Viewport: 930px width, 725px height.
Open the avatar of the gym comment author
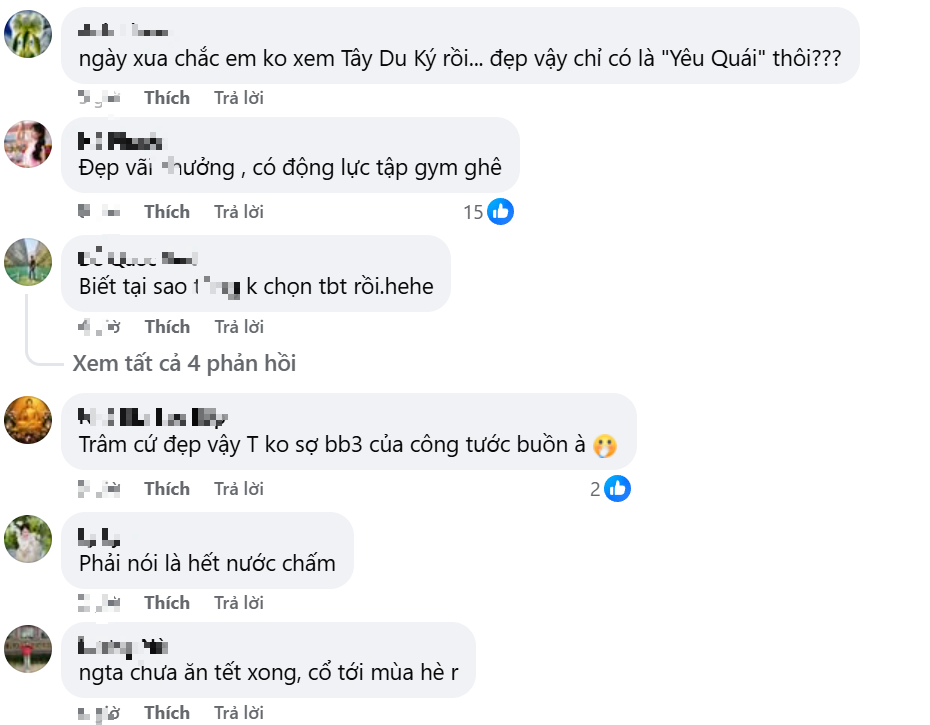click(28, 143)
